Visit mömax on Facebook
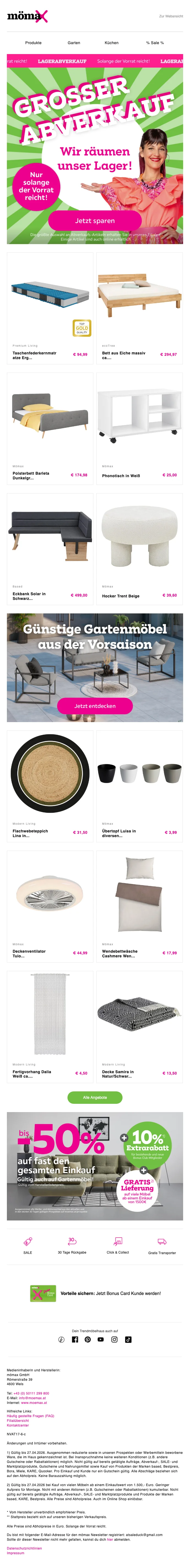The width and height of the screenshot is (190, 1568). point(75,1339)
